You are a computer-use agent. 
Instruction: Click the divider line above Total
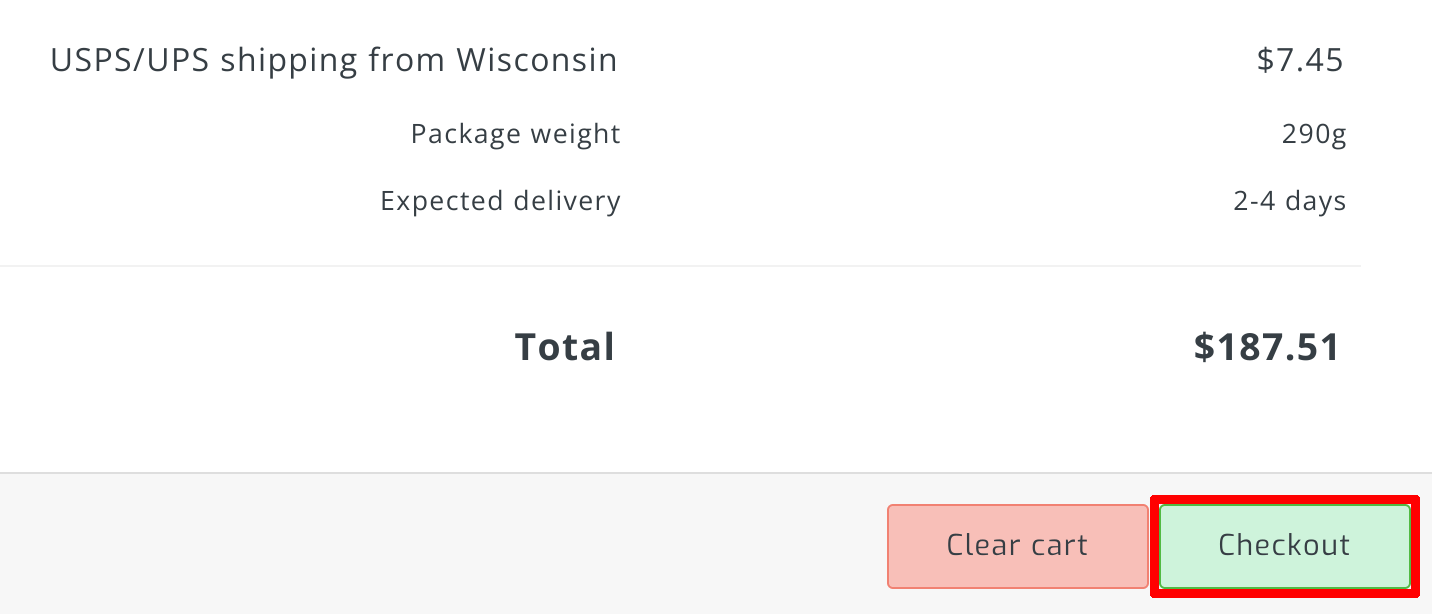680,266
